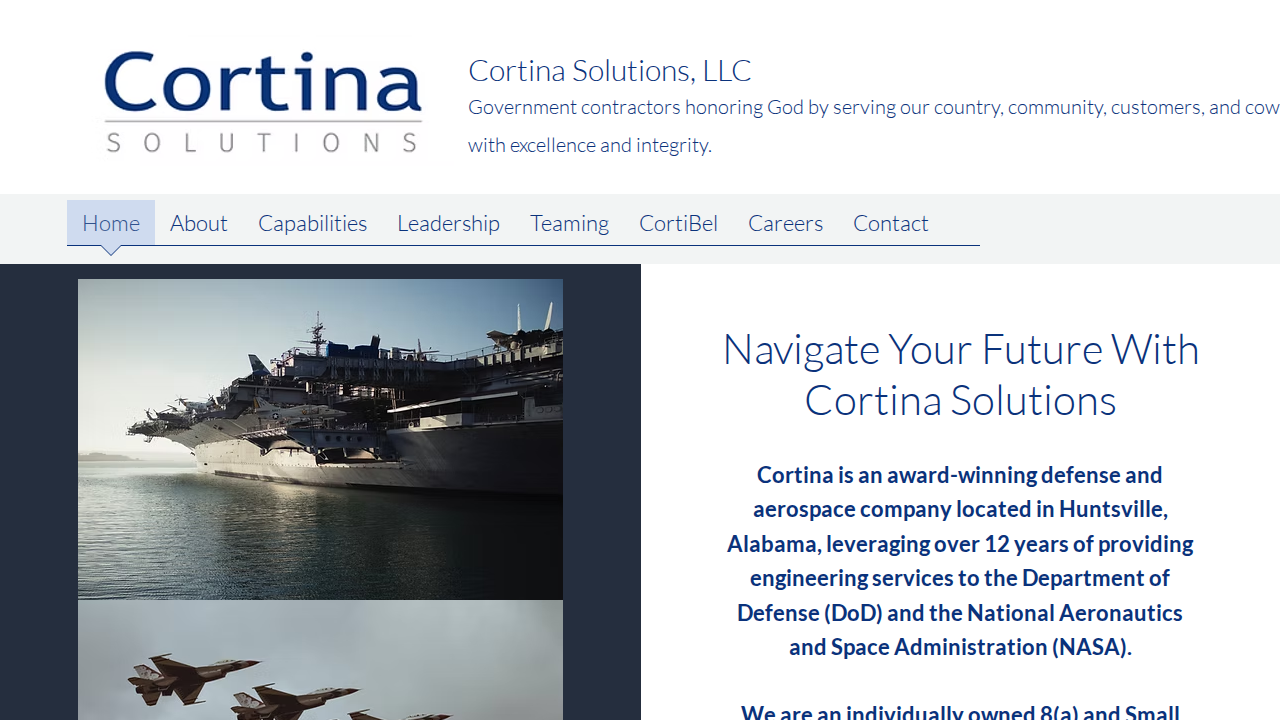Click the dark navy panel beside the photos

click(x=602, y=492)
